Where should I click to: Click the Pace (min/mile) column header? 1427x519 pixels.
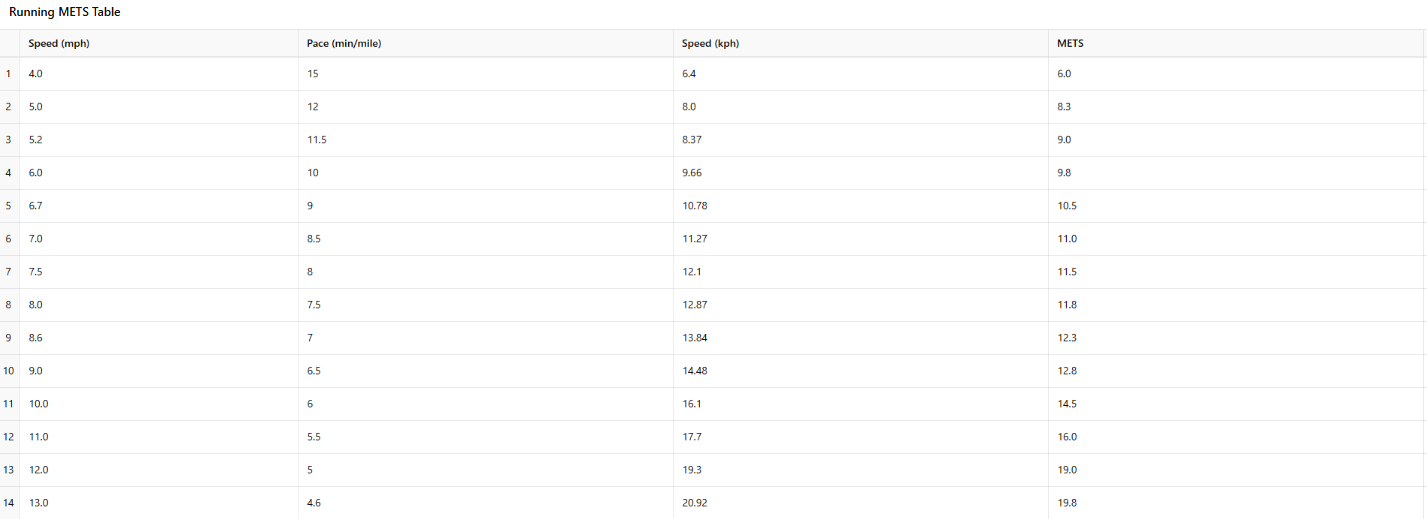(486, 43)
